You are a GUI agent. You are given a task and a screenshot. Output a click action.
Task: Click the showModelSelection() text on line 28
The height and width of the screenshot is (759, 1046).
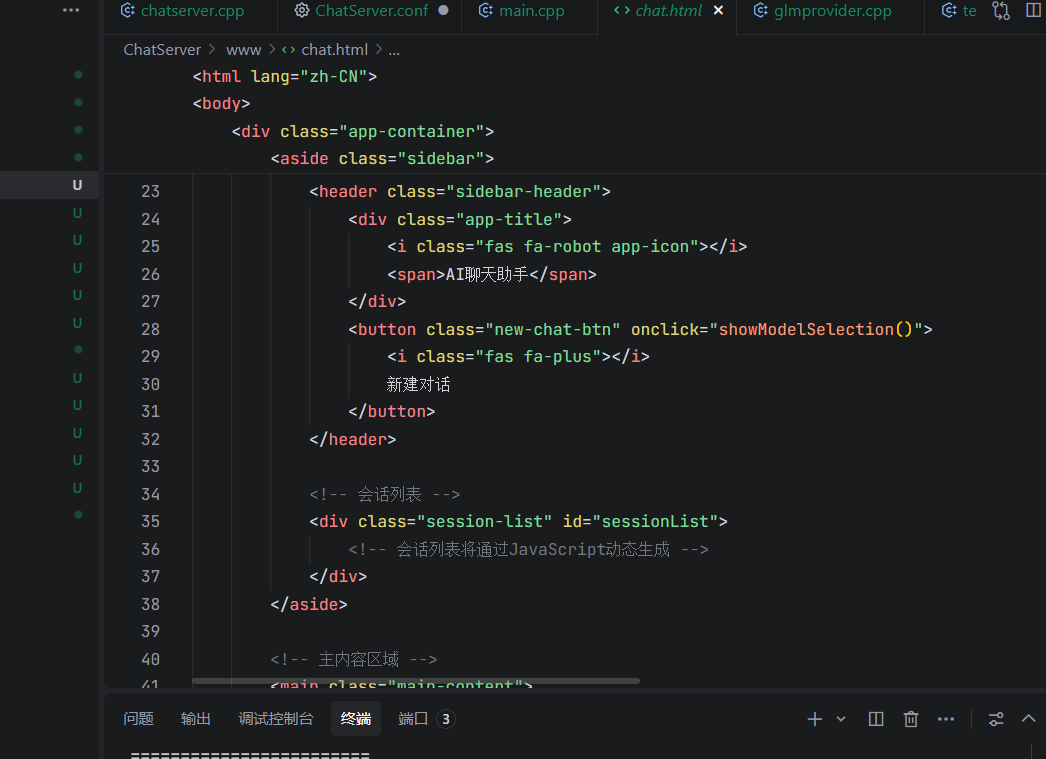(815, 329)
